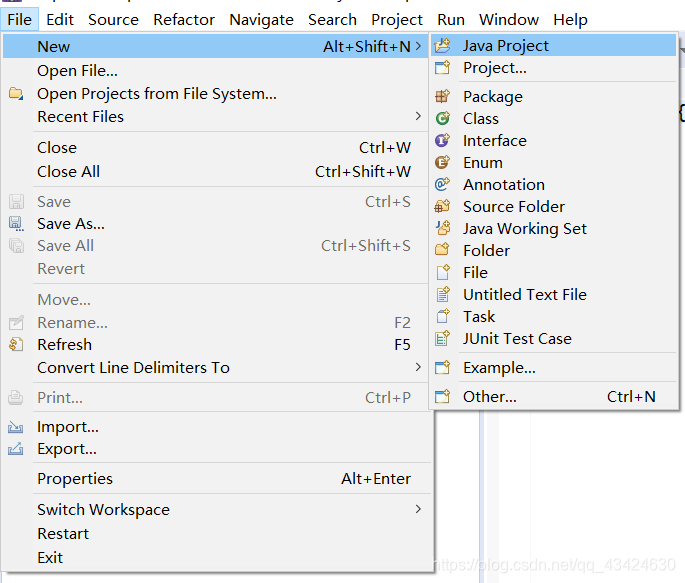Expand Convert Line Delimiters To arrow
The height and width of the screenshot is (583, 685).
click(419, 367)
